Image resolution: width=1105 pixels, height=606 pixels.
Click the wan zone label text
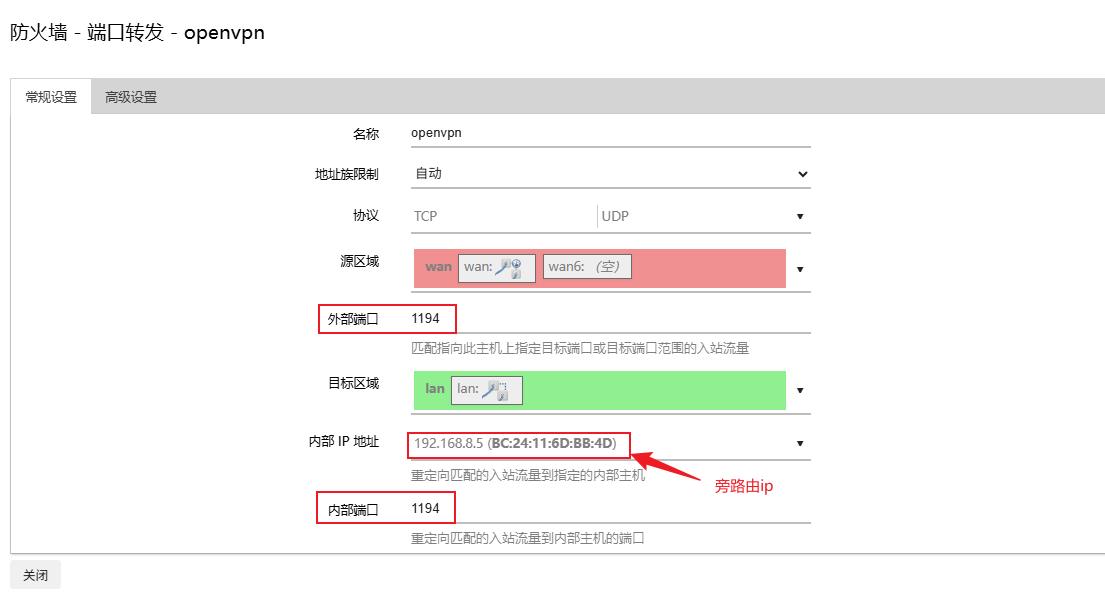click(x=438, y=267)
